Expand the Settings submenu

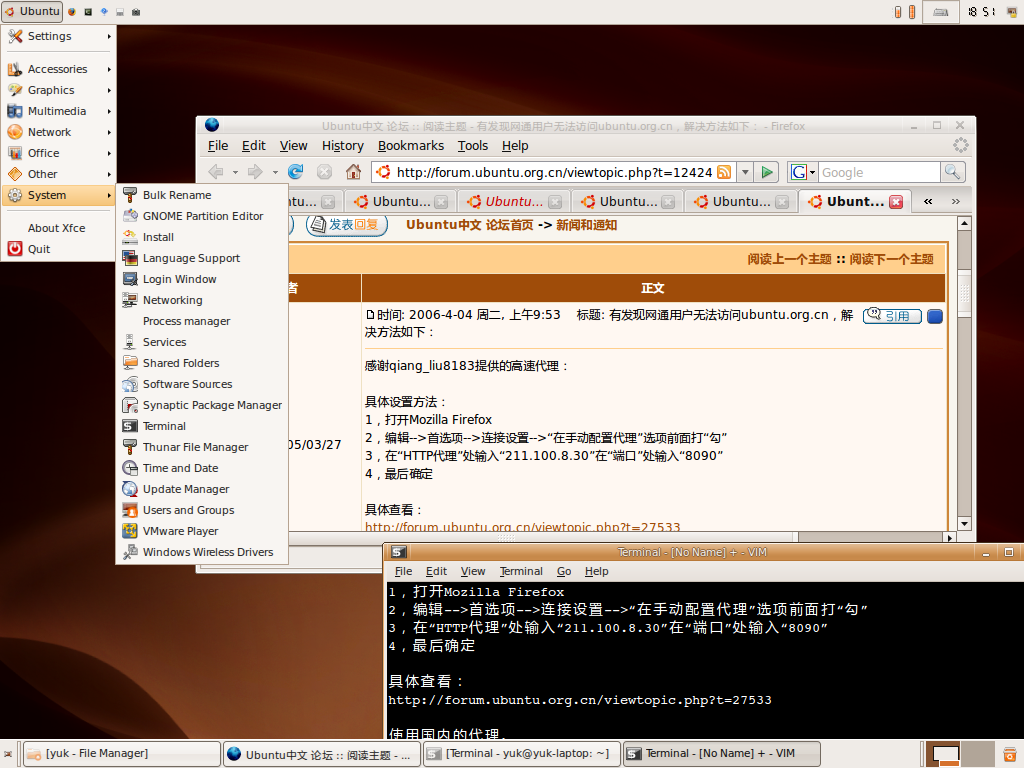pos(58,36)
